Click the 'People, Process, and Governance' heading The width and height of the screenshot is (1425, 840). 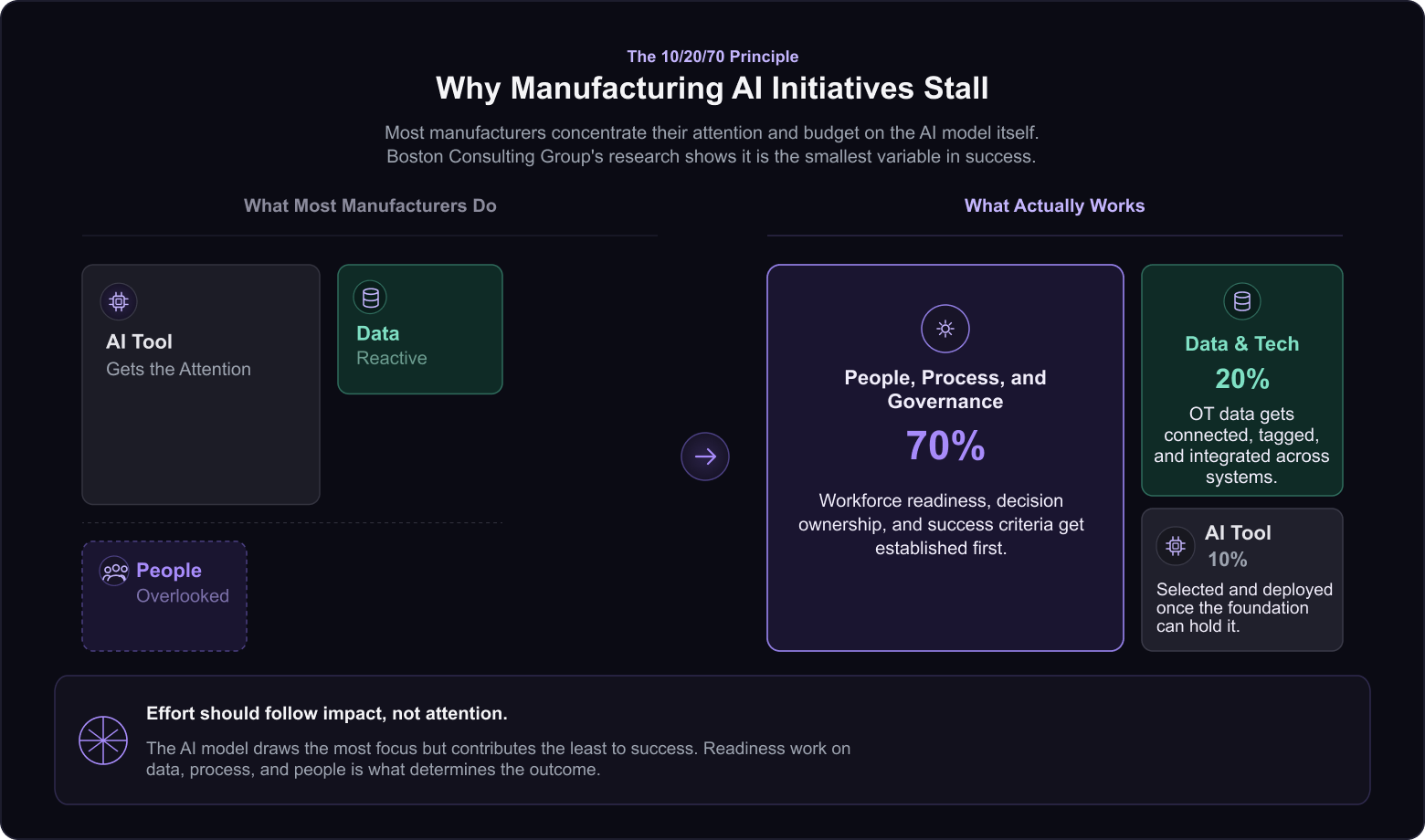[x=945, y=390]
